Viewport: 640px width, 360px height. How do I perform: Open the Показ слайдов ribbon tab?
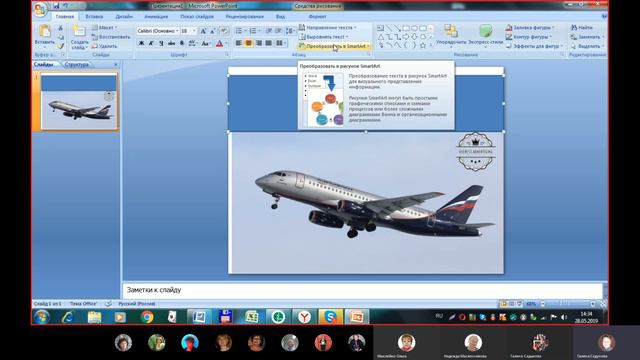197,16
